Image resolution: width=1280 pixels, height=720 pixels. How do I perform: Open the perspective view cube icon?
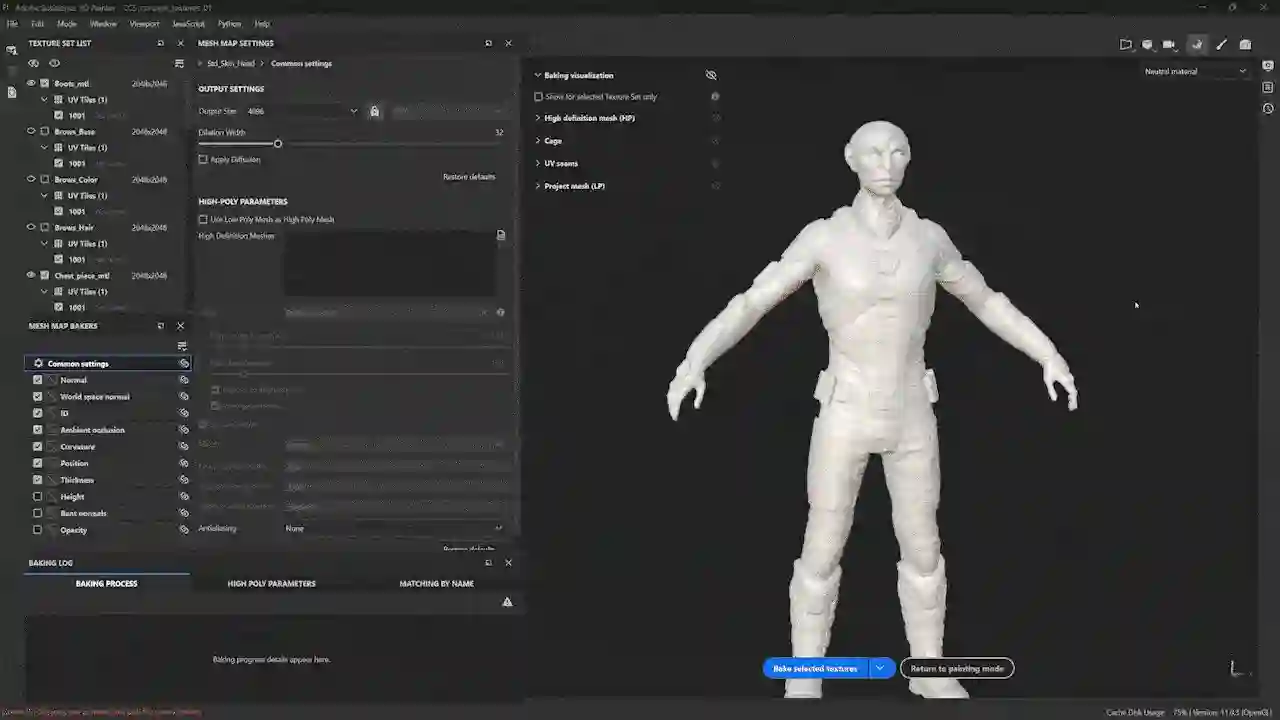1147,44
